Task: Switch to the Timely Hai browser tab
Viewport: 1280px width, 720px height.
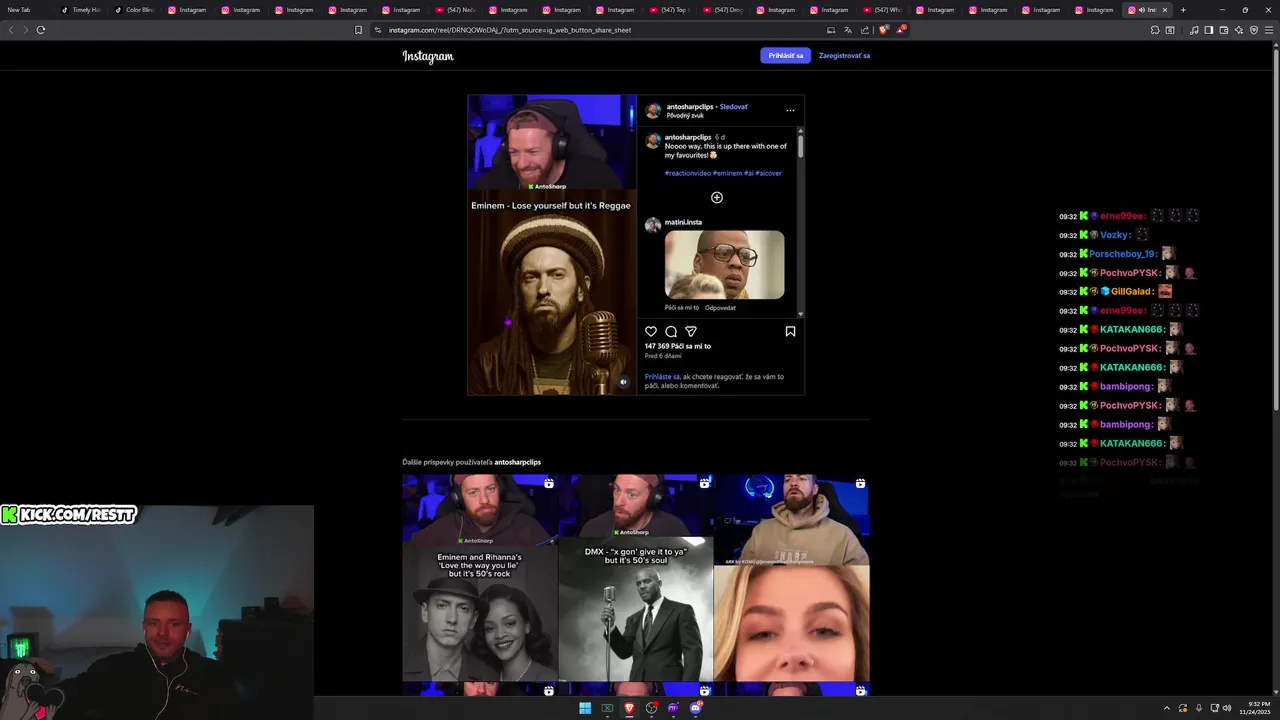Action: coord(81,10)
